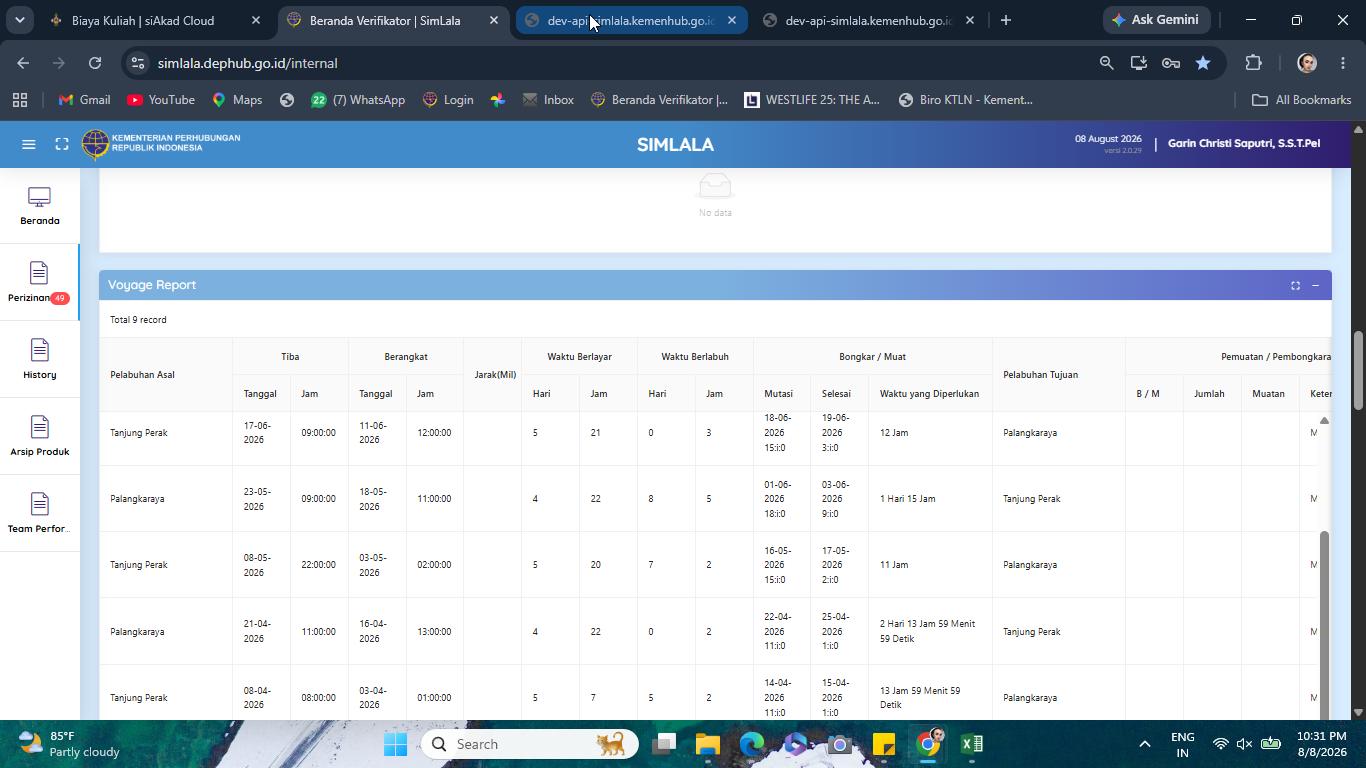The width and height of the screenshot is (1366, 768).
Task: Open the Beranda sidebar item
Action: pyautogui.click(x=40, y=206)
